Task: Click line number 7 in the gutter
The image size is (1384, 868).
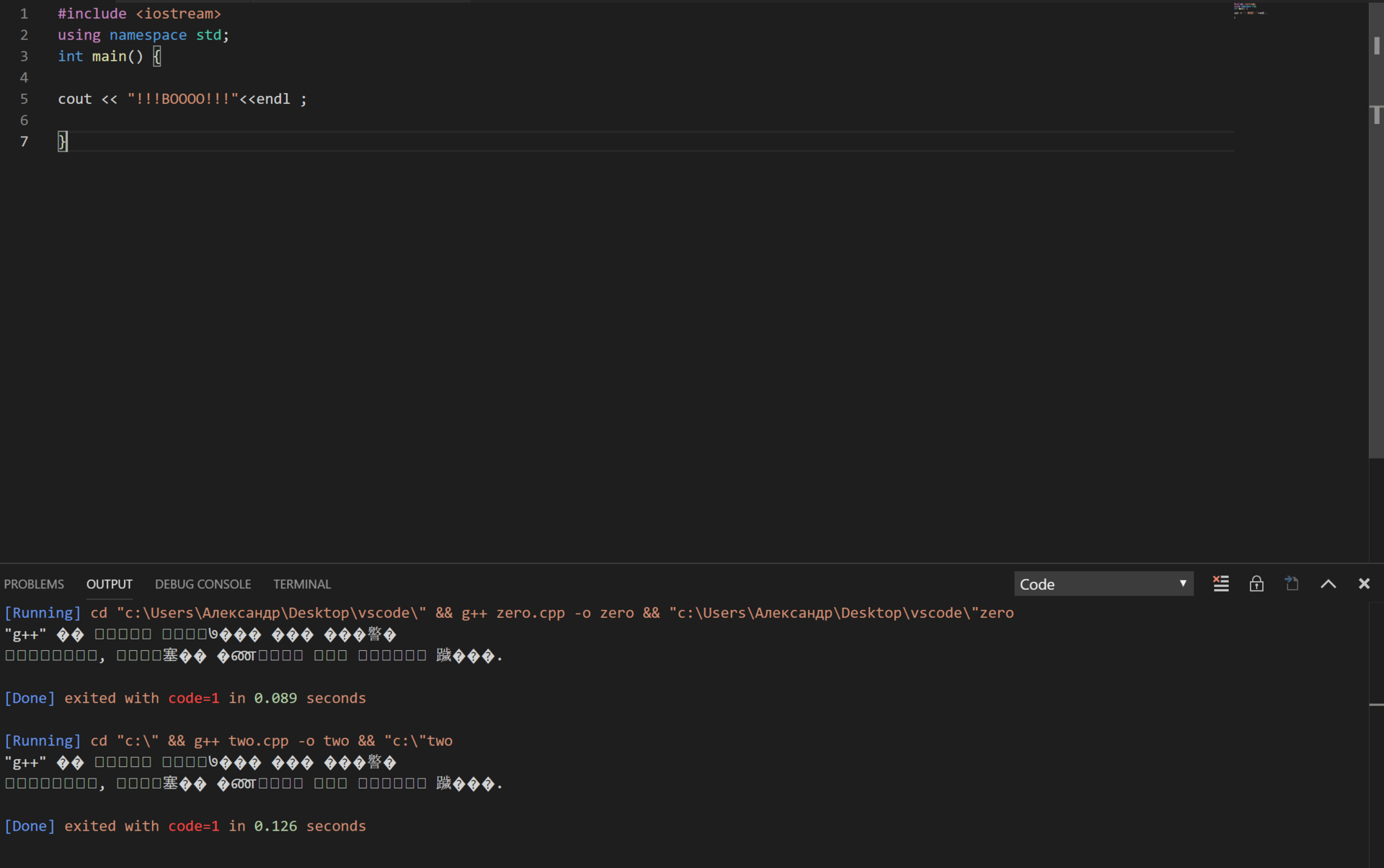Action: (24, 141)
